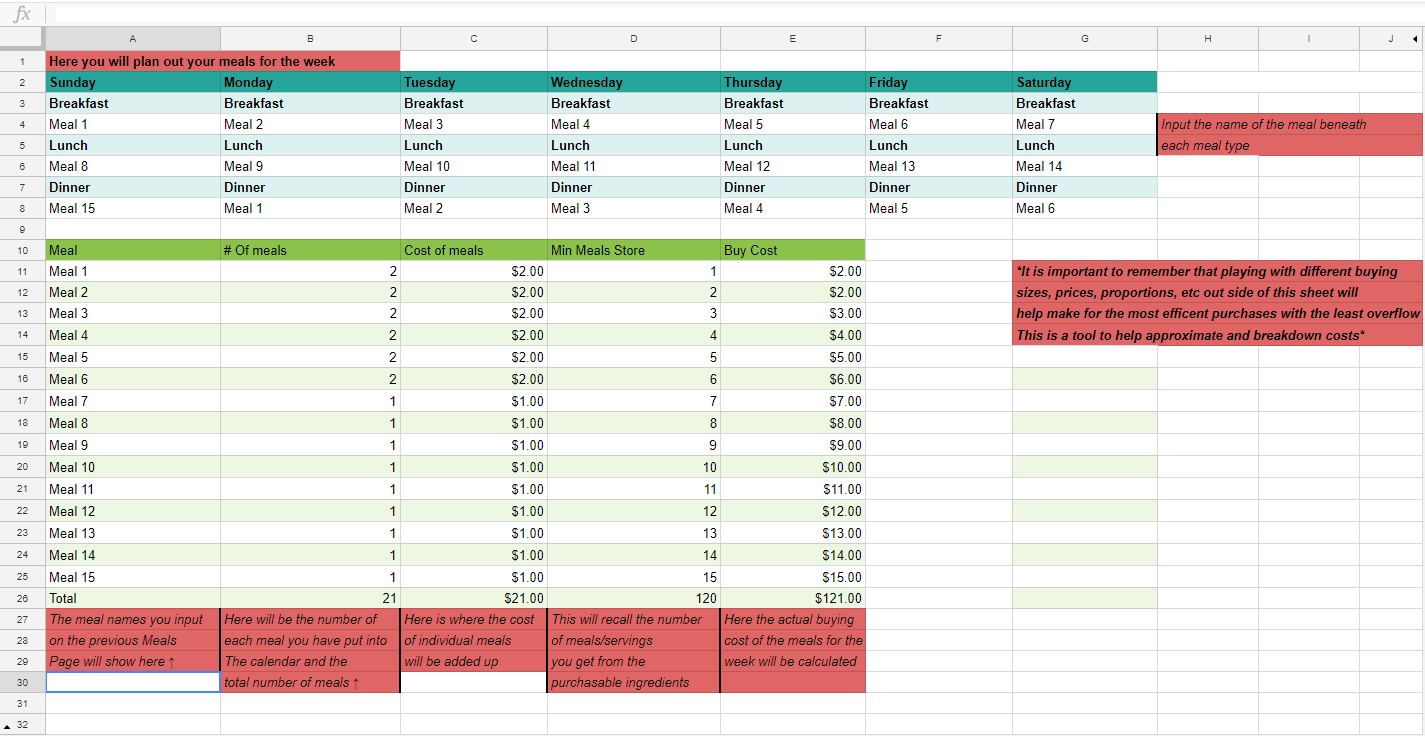
Task: Select column E header
Action: point(793,39)
